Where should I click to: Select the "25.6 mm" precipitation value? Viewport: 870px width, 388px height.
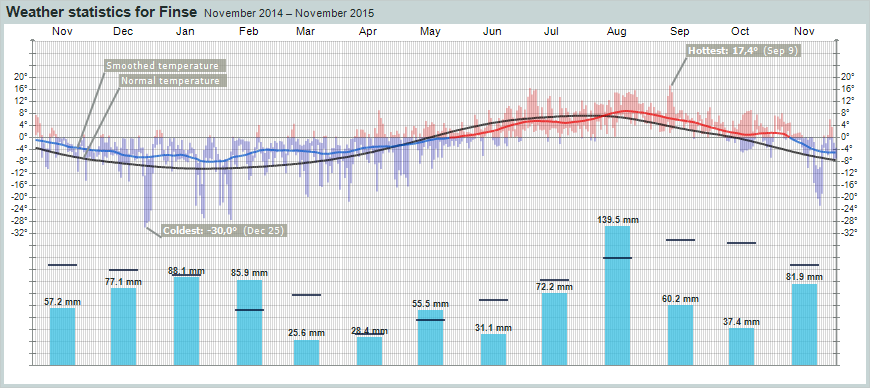[306, 333]
